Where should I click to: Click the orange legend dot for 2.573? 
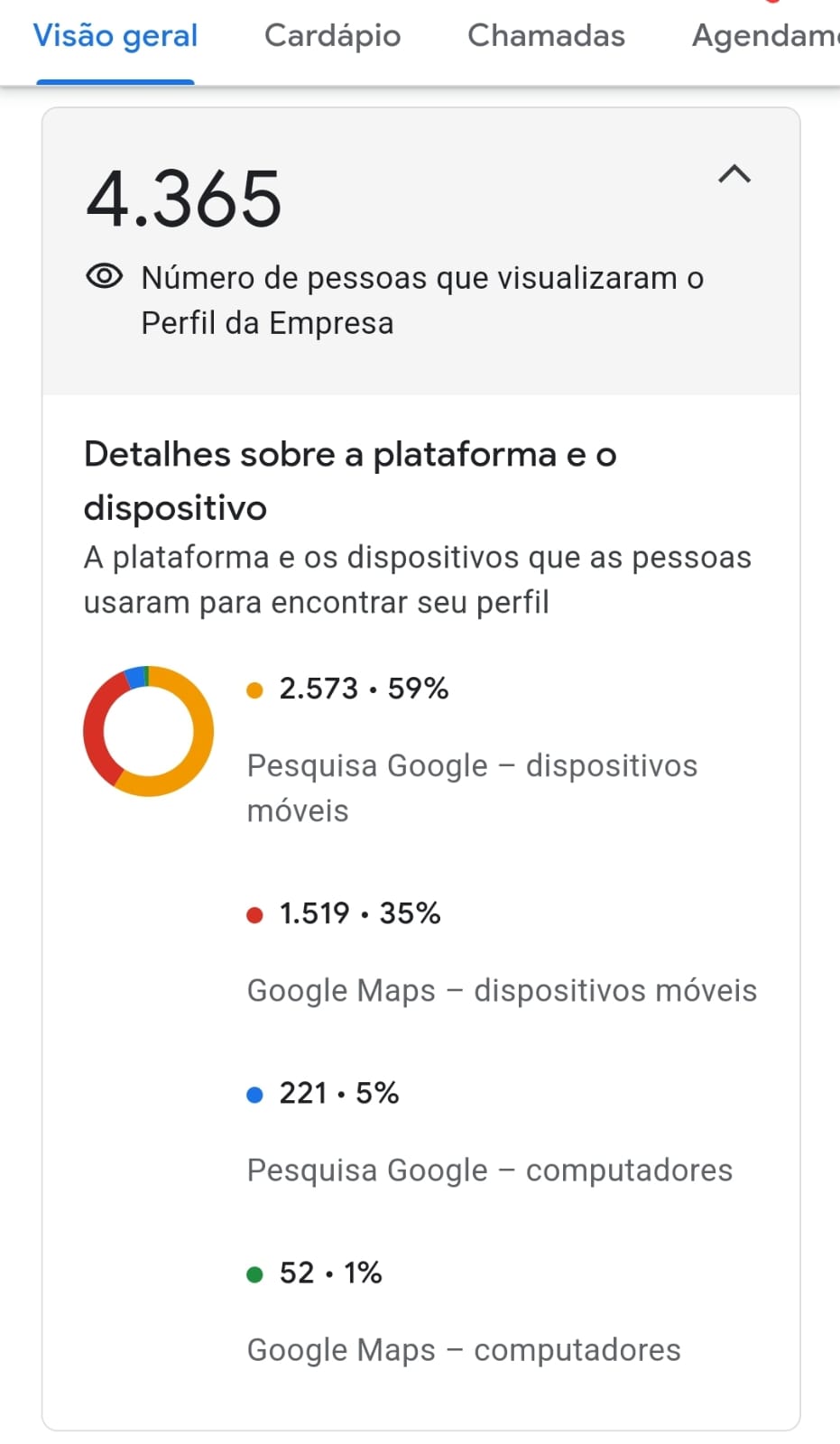(254, 690)
